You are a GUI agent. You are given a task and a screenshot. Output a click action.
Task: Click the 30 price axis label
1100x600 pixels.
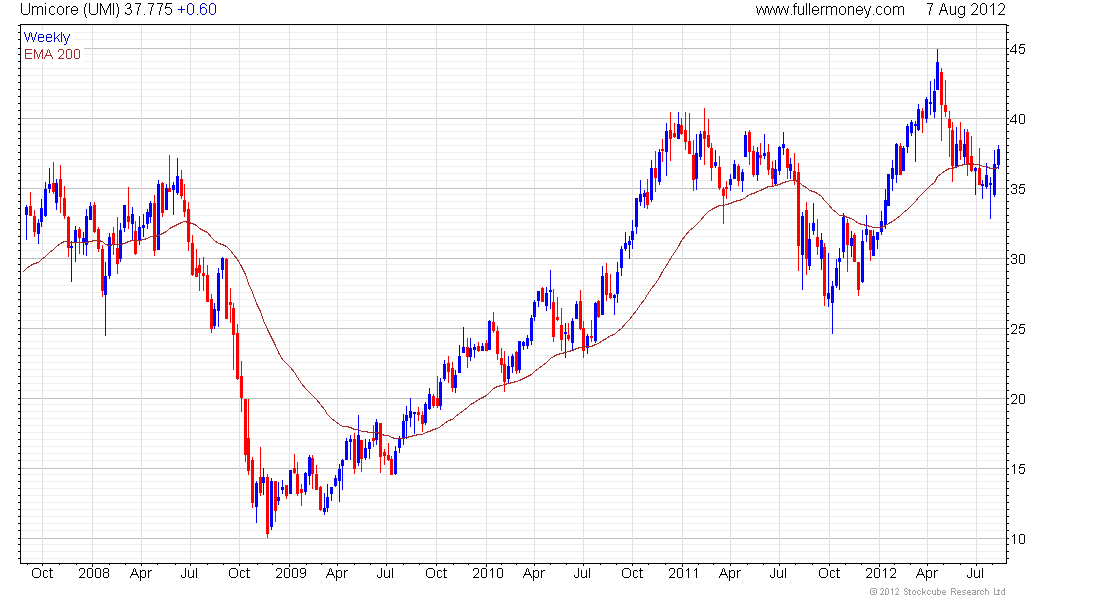1017,259
